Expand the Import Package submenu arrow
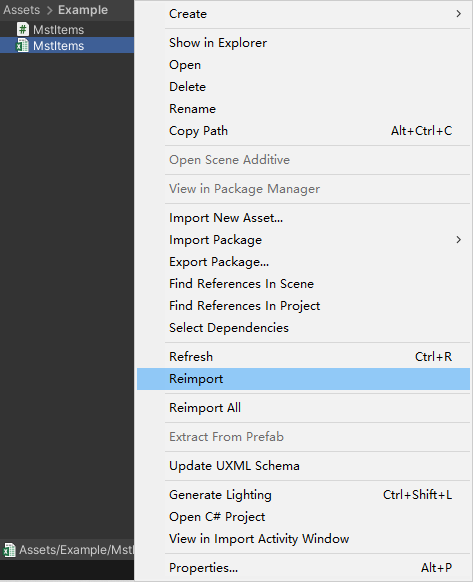473x582 pixels. tap(459, 240)
